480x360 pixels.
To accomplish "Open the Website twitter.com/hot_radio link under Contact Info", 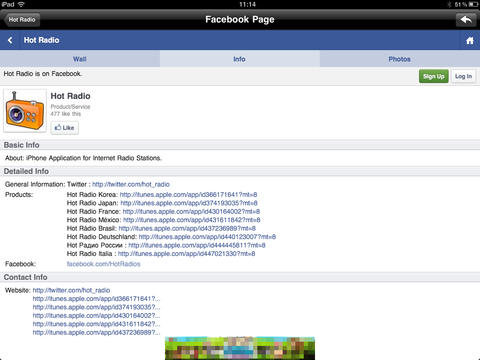I will point(71,290).
